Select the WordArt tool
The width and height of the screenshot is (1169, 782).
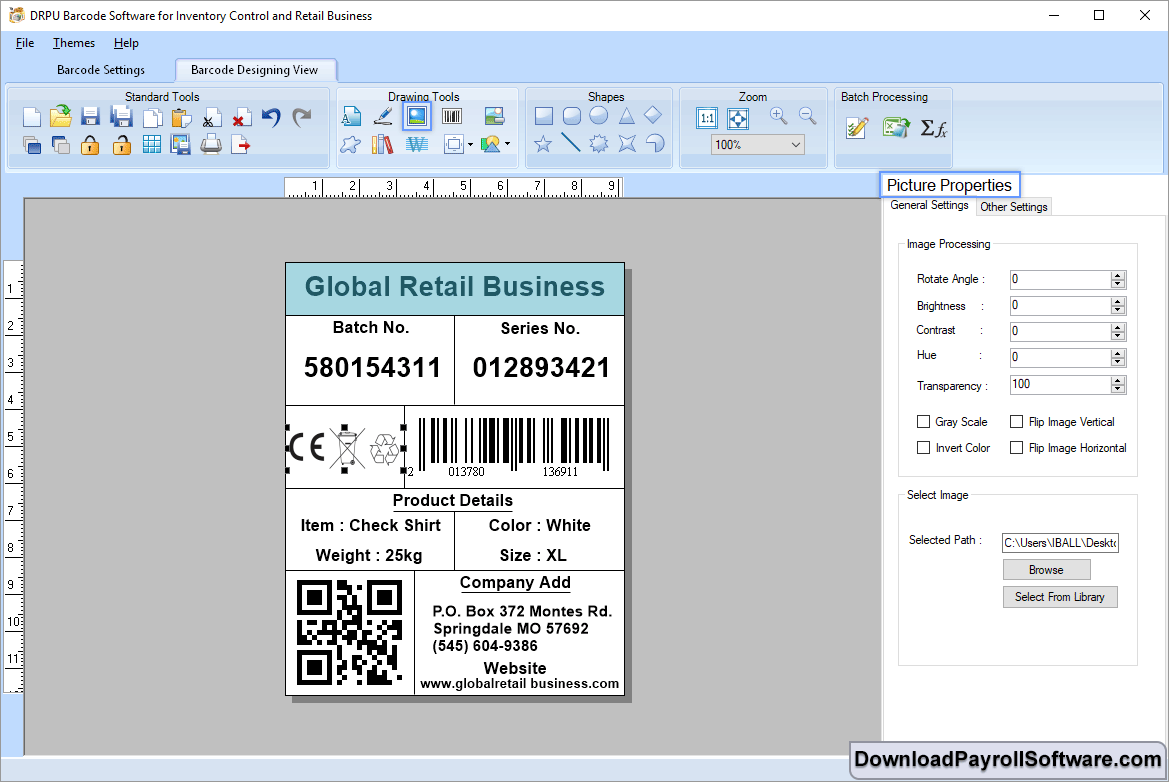[417, 144]
